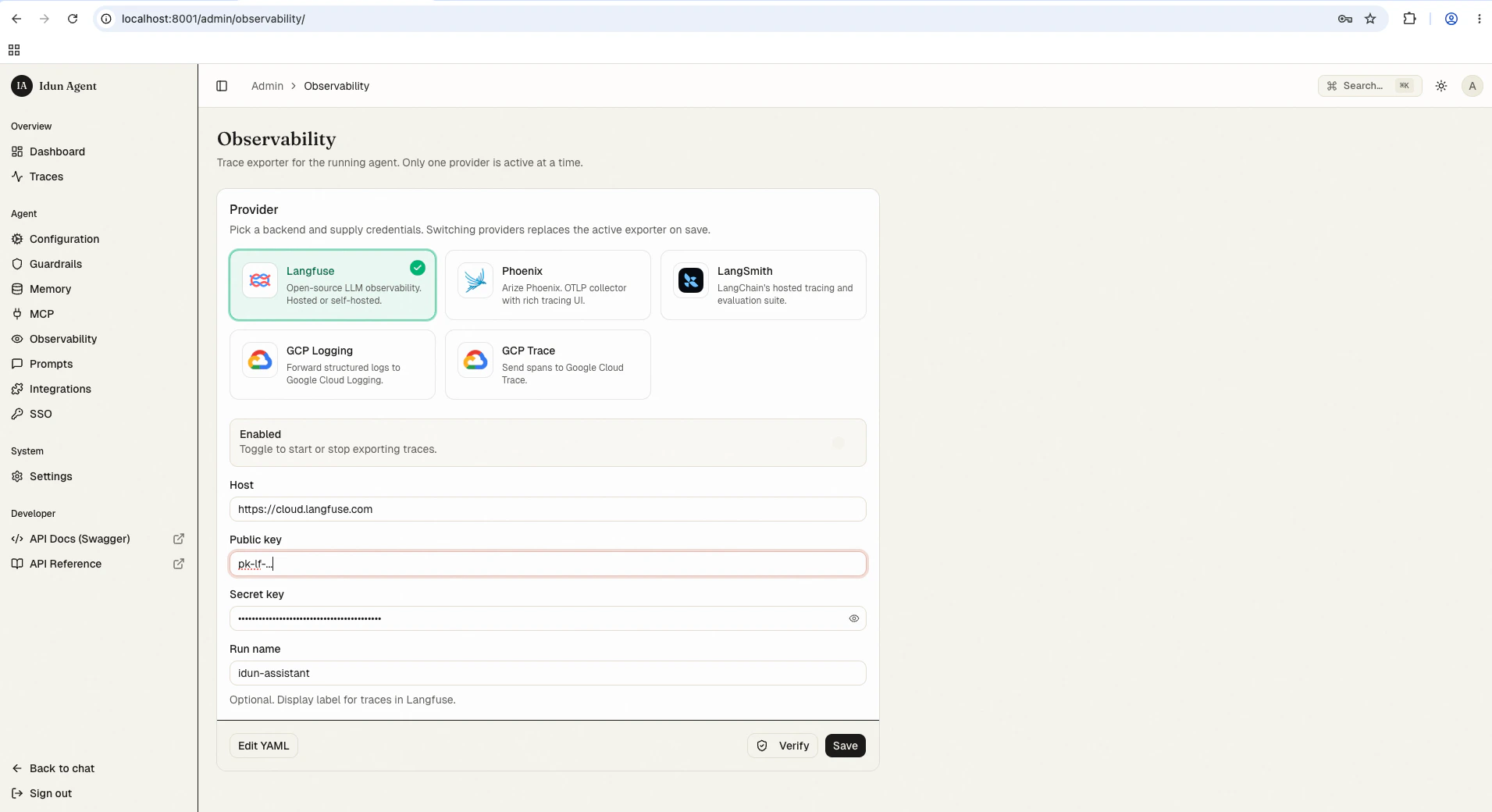
Task: Click external-link icon beside API Reference
Action: [179, 564]
